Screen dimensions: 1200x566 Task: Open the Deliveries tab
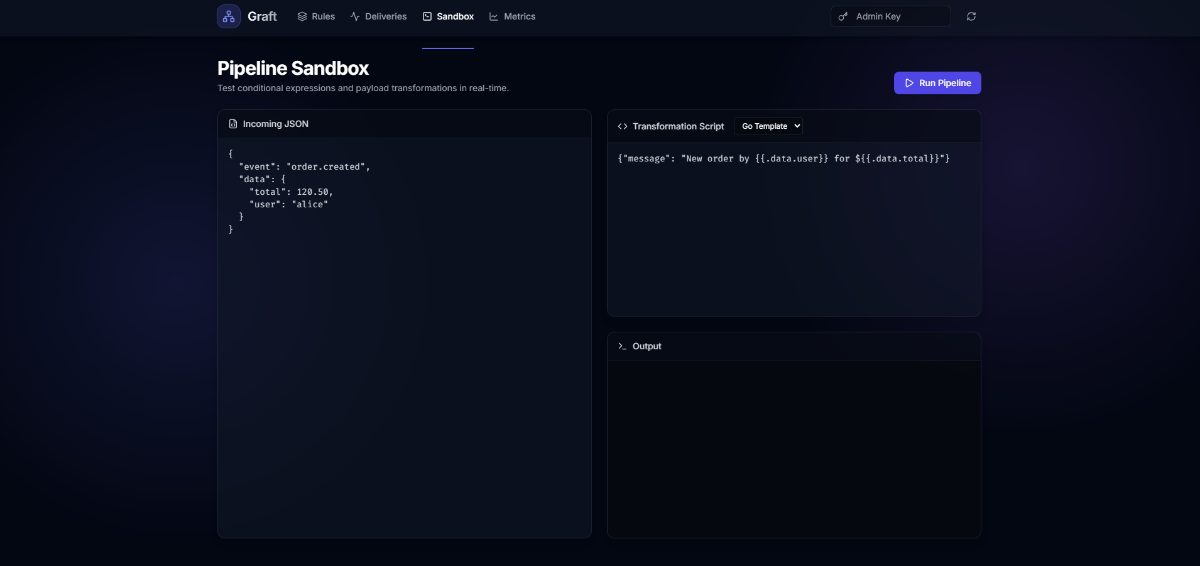[x=379, y=17]
